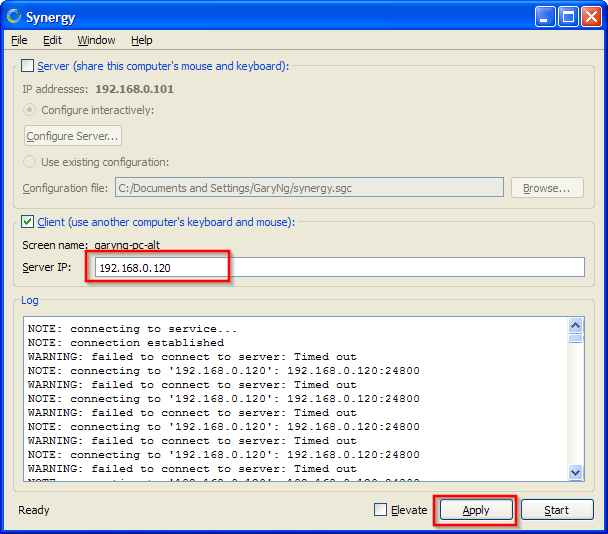
Task: Open the Edit menu
Action: tap(52, 40)
